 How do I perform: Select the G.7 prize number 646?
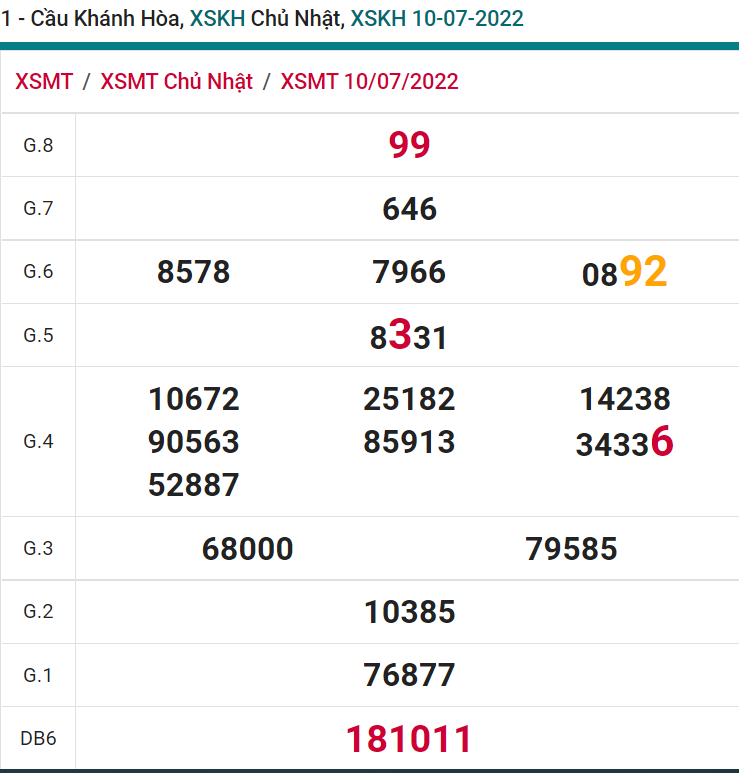(x=409, y=208)
